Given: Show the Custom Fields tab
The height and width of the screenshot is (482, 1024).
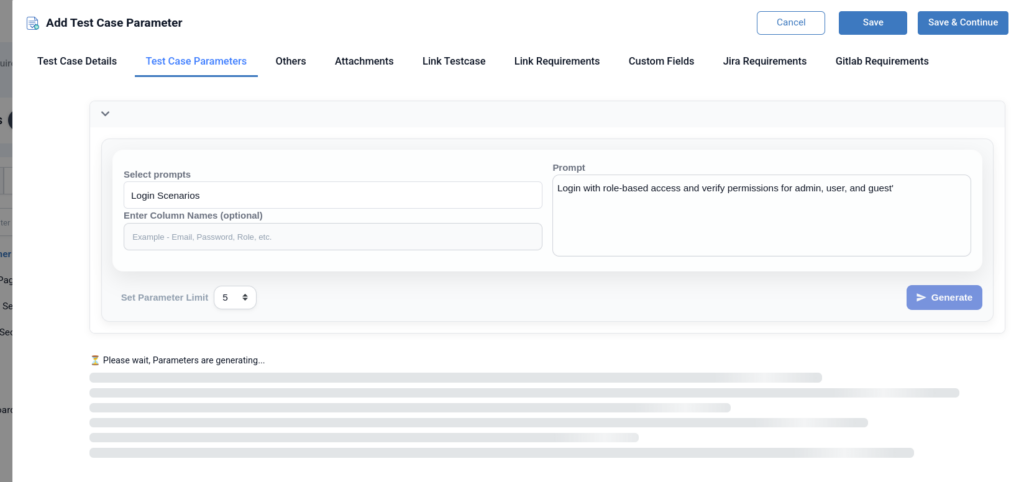Looking at the screenshot, I should pyautogui.click(x=661, y=61).
